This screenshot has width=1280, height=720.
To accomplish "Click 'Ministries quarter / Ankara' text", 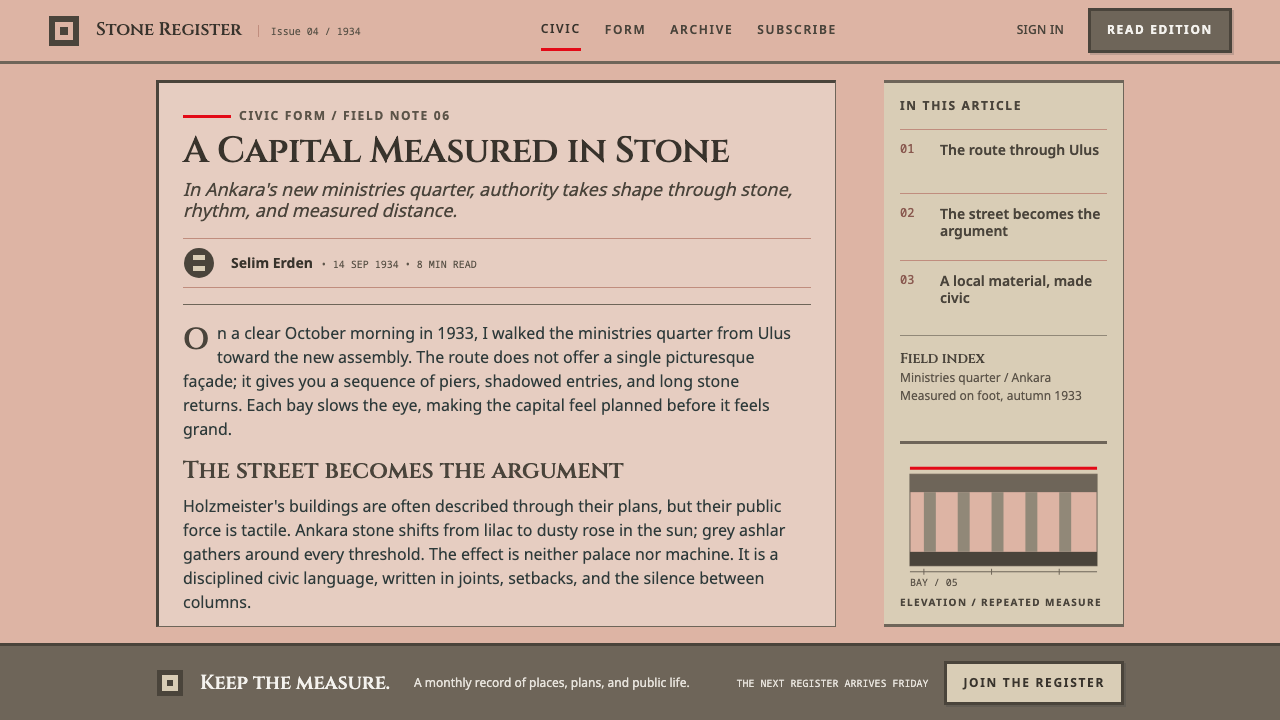I will (x=975, y=378).
